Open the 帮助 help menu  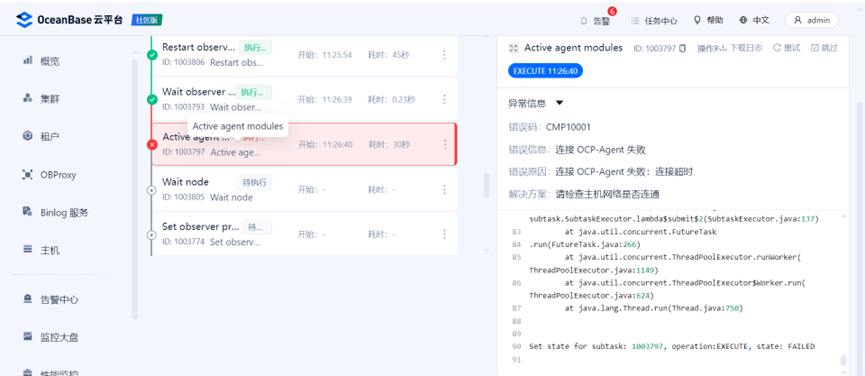pos(708,20)
